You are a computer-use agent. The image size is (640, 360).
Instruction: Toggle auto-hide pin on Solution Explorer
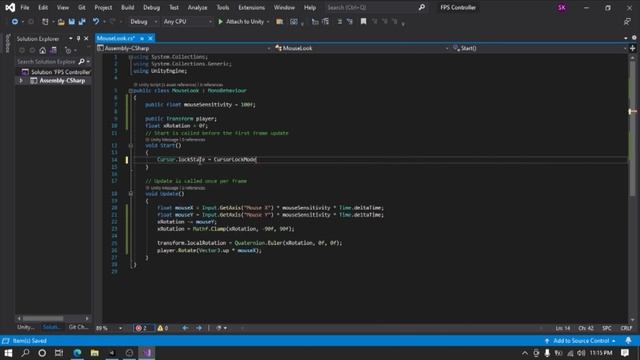[78, 38]
